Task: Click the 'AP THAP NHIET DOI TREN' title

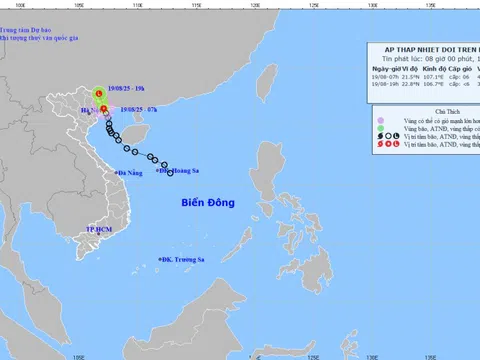Action: coord(431,50)
